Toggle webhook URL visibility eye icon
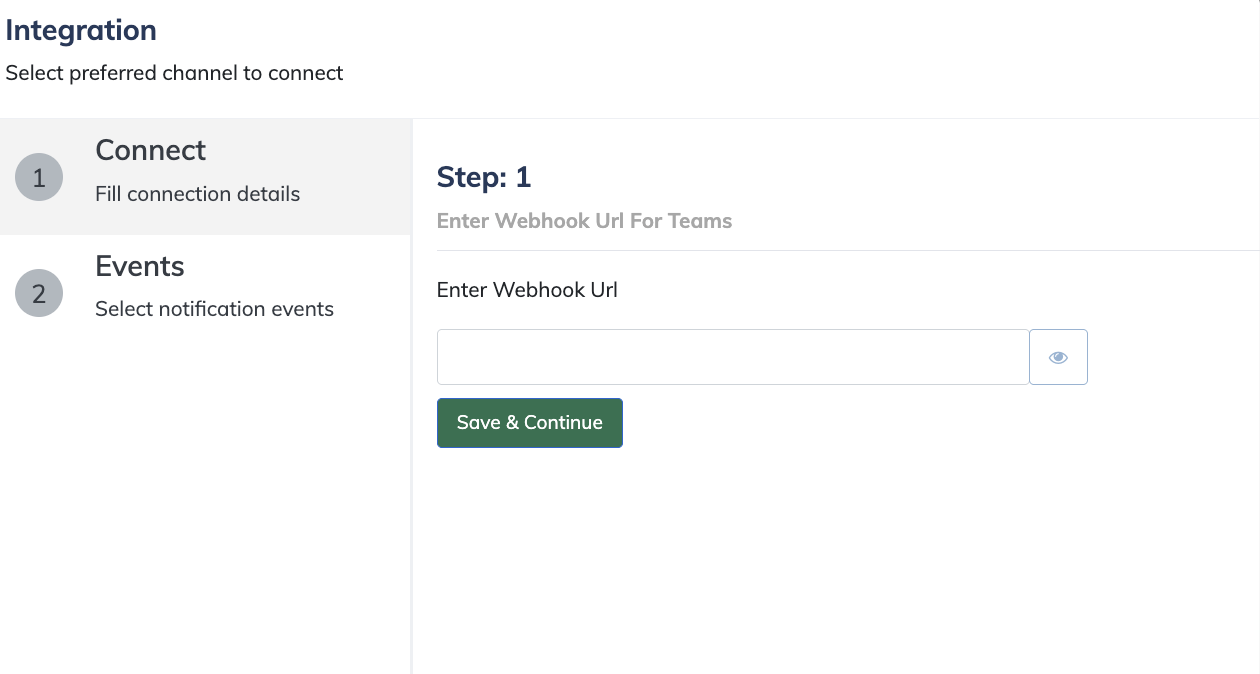 1058,357
